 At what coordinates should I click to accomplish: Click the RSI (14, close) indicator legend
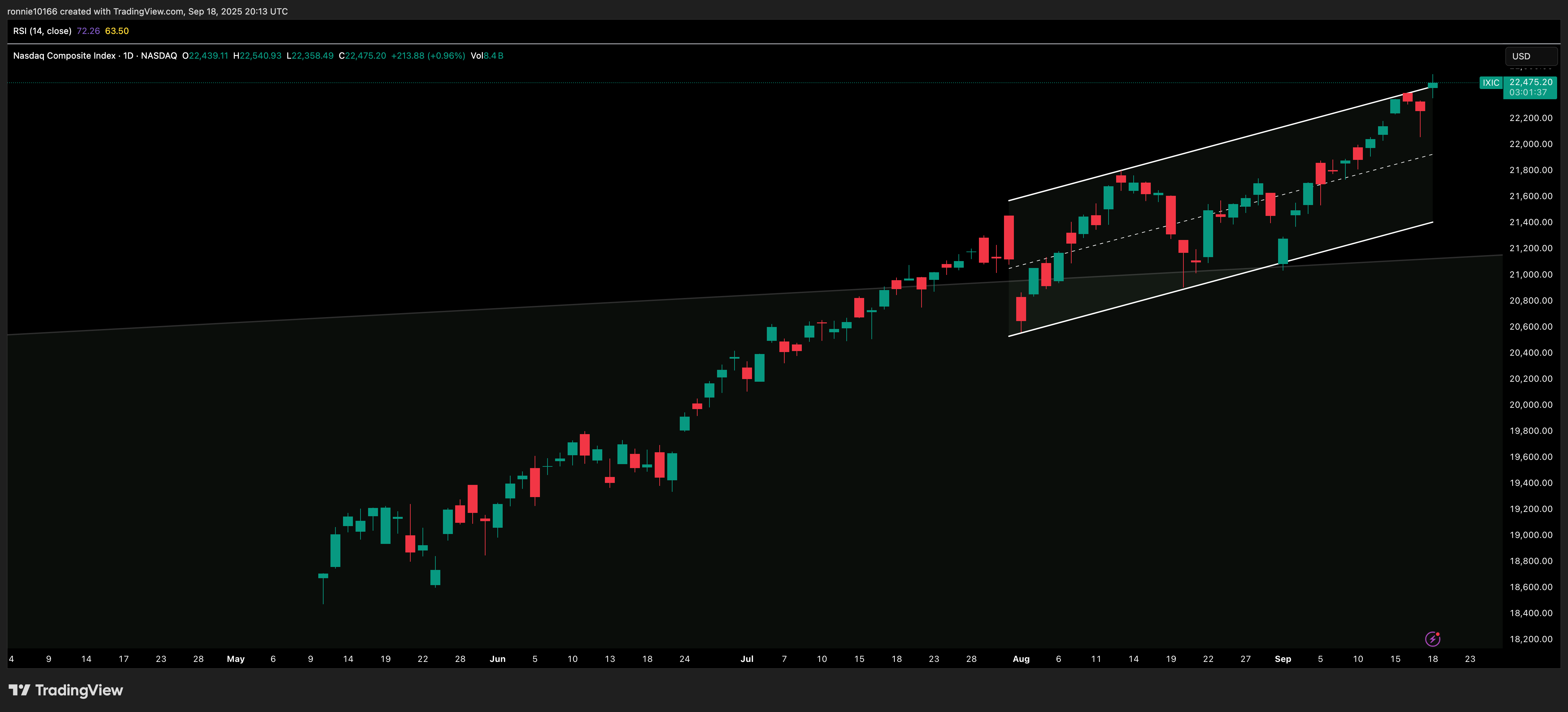point(42,31)
